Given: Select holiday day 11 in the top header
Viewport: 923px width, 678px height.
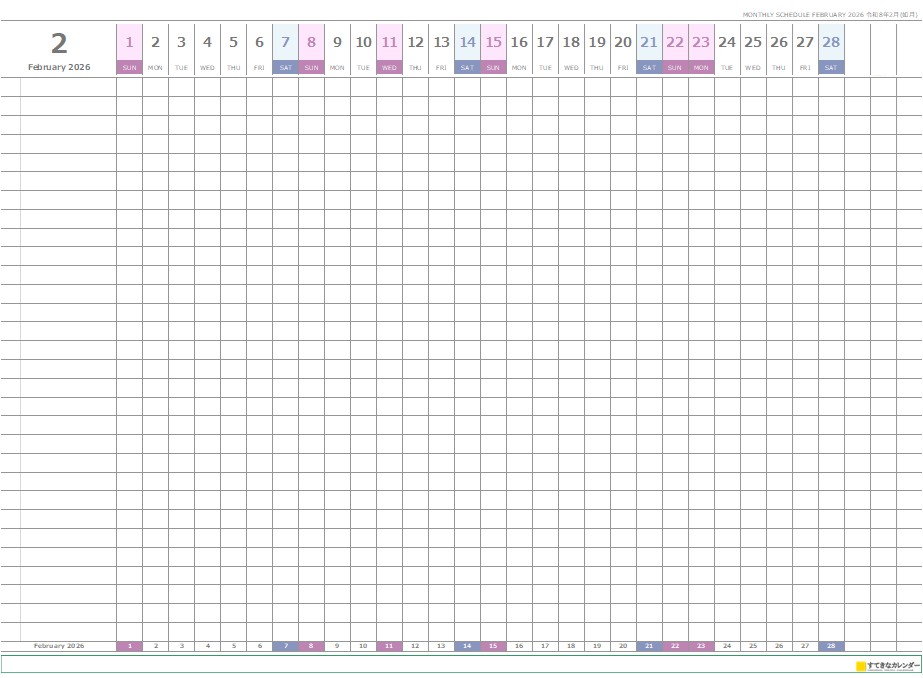Looking at the screenshot, I should point(389,43).
